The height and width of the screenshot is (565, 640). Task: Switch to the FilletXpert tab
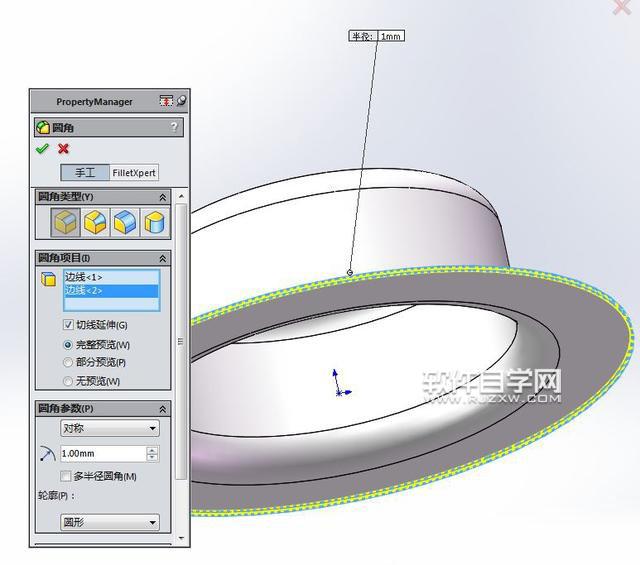[x=134, y=173]
